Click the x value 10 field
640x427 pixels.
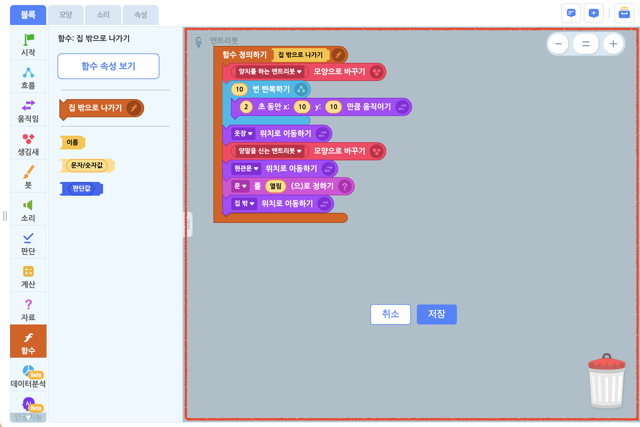302,107
